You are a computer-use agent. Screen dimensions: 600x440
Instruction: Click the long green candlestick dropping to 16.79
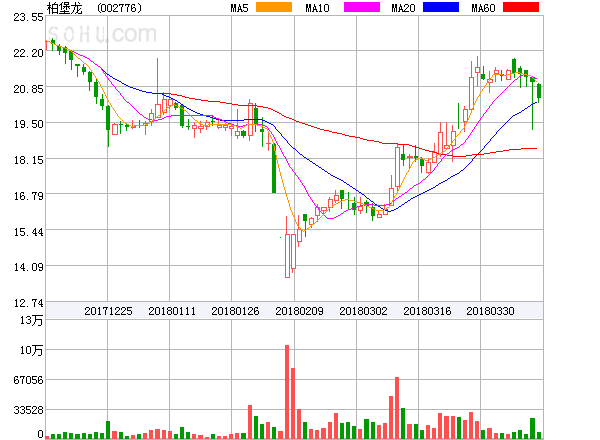coord(274,168)
